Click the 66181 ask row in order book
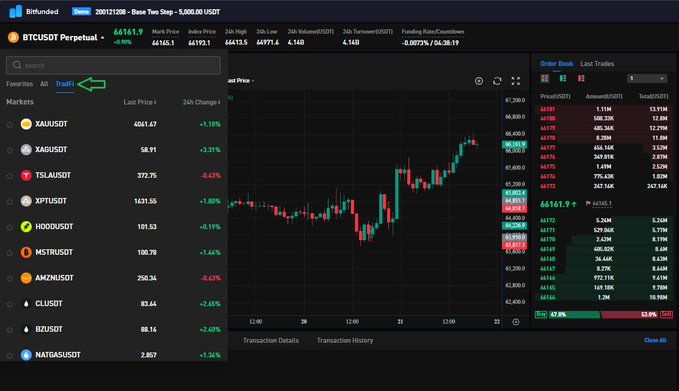This screenshot has width=679, height=391. 604,109
